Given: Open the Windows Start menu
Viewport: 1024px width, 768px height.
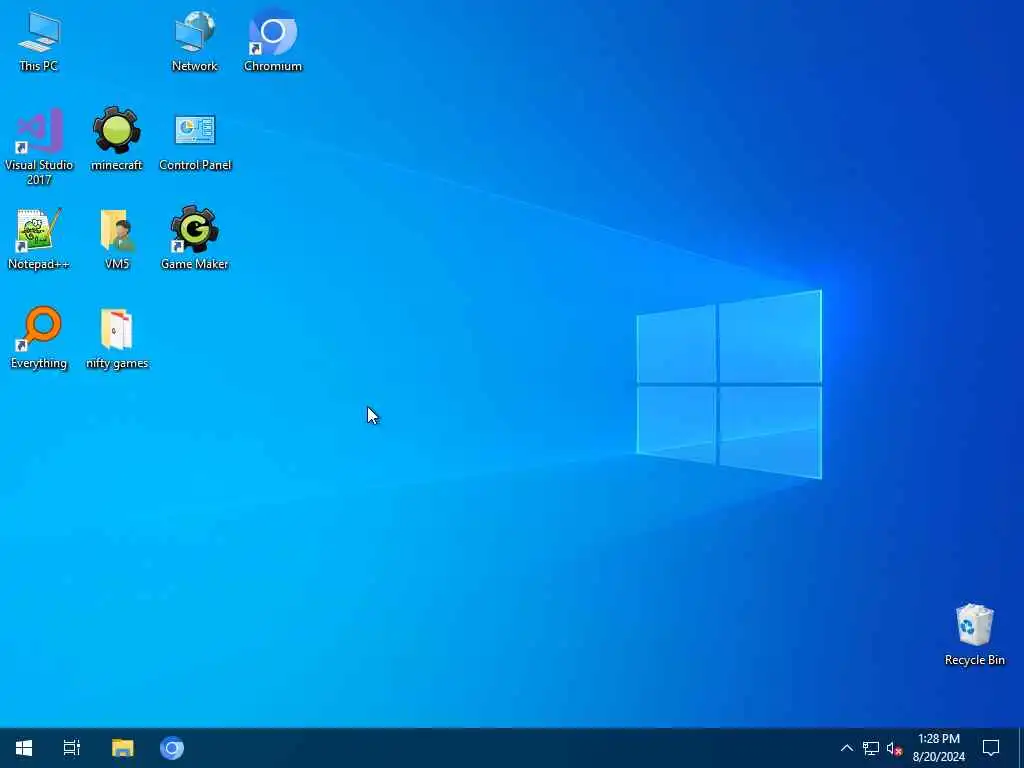Looking at the screenshot, I should coord(24,748).
